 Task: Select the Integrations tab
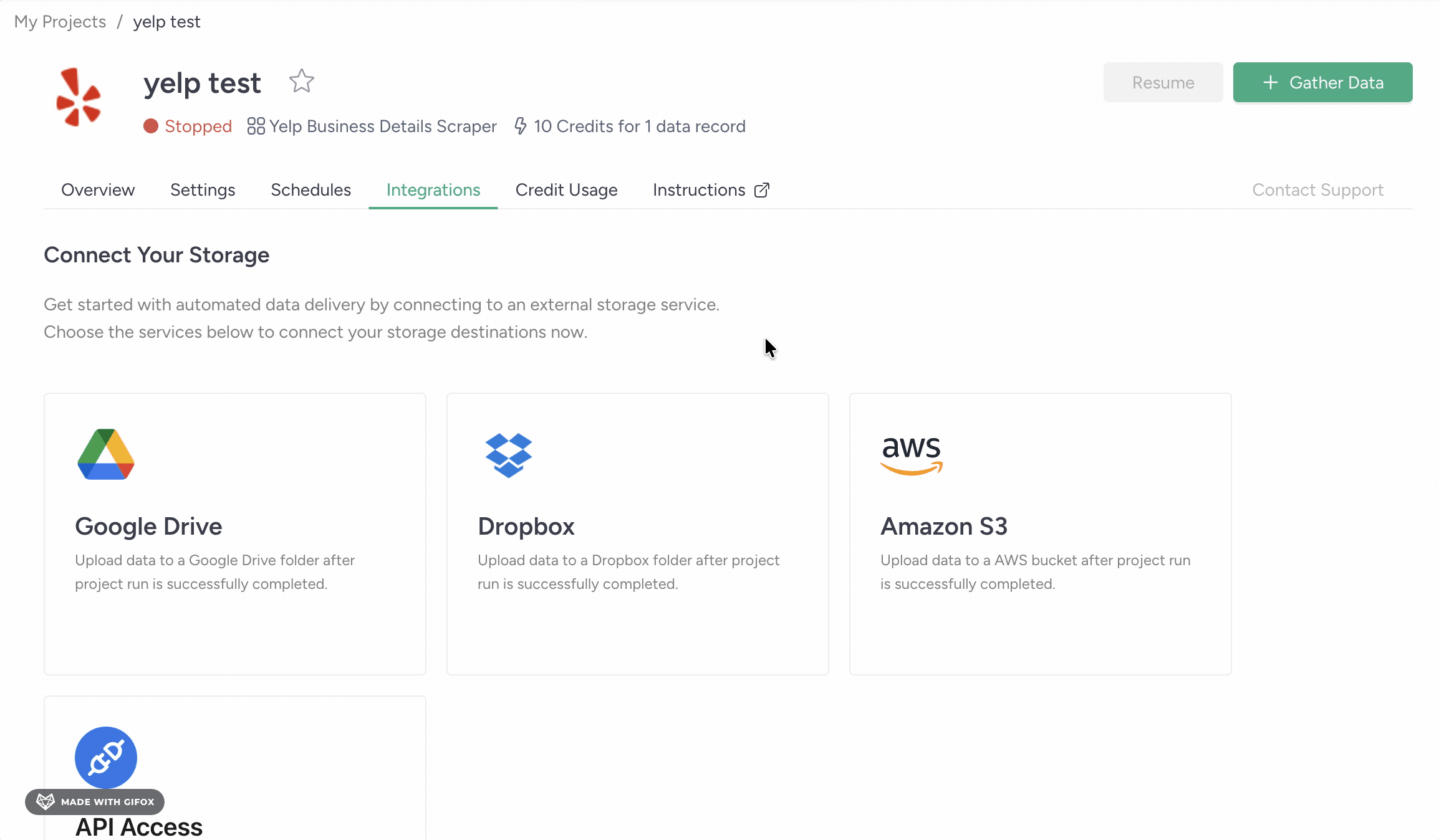pyautogui.click(x=433, y=190)
